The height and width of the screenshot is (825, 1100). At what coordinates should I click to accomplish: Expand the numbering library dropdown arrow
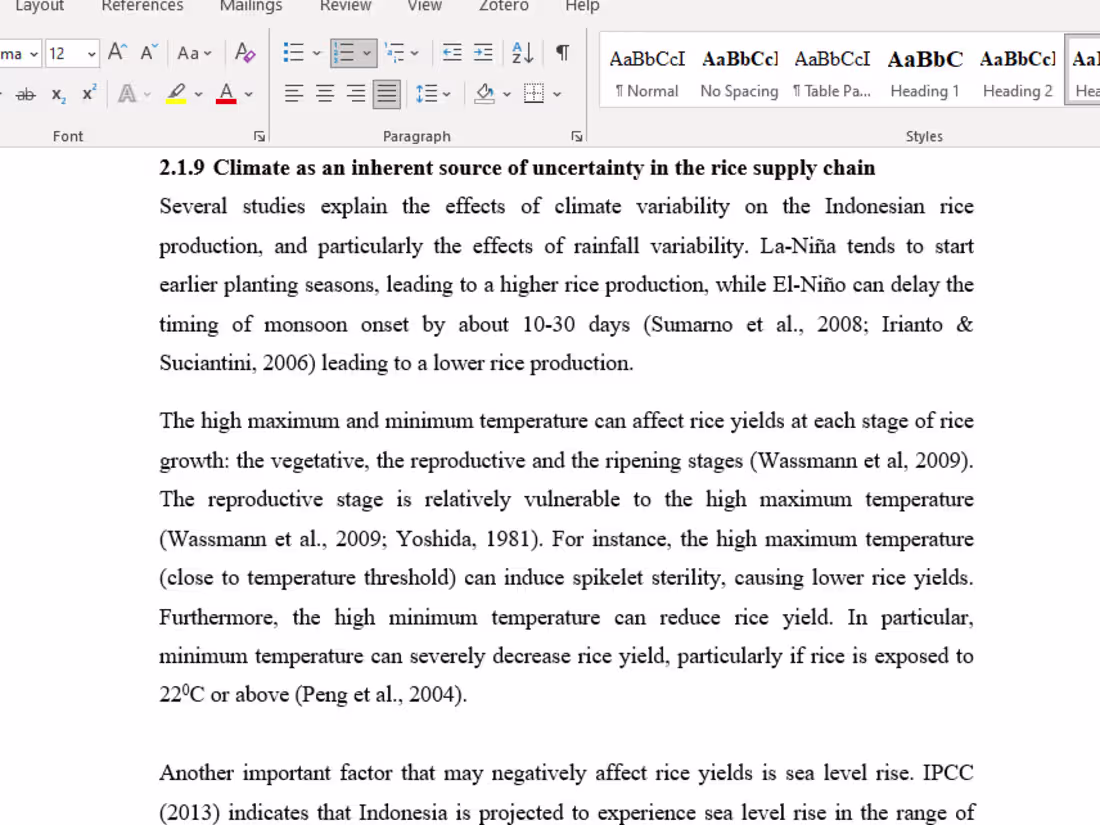pos(367,53)
